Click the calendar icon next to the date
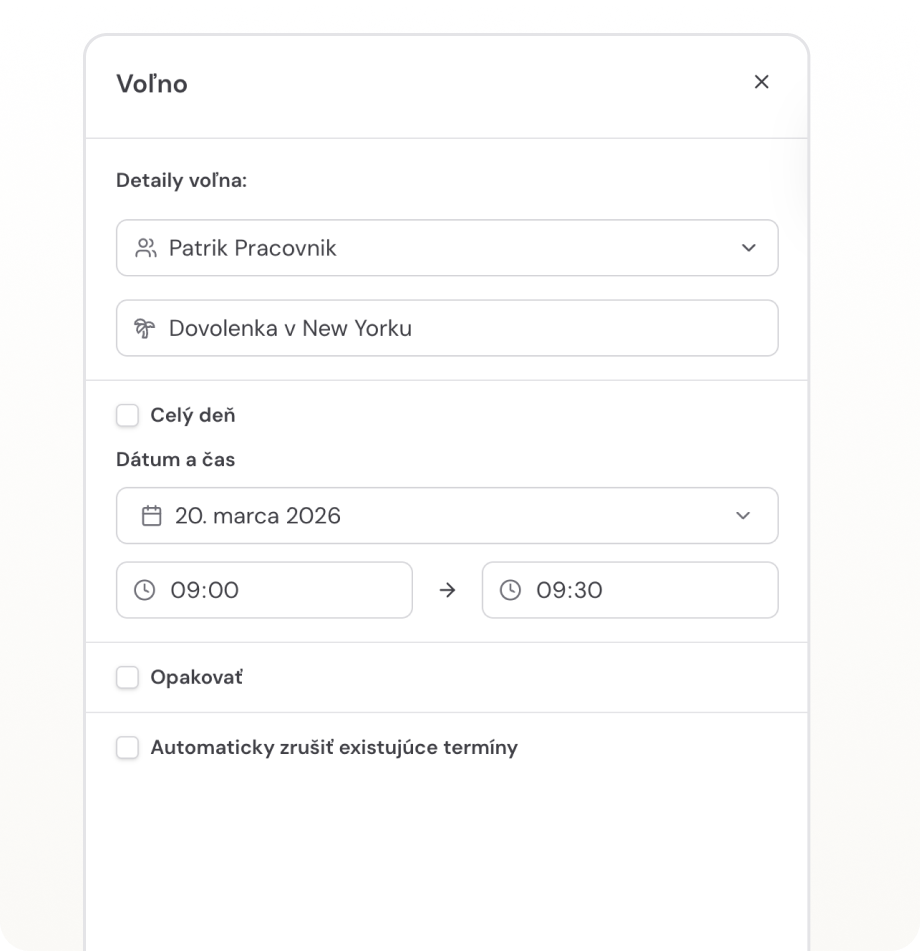The height and width of the screenshot is (951, 920). pos(151,515)
